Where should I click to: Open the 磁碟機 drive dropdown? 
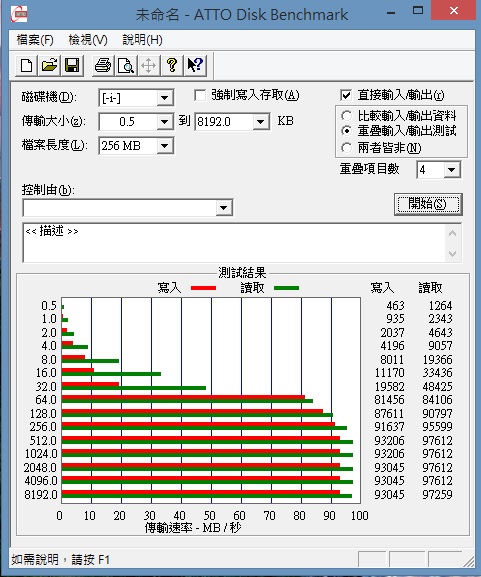[x=165, y=98]
